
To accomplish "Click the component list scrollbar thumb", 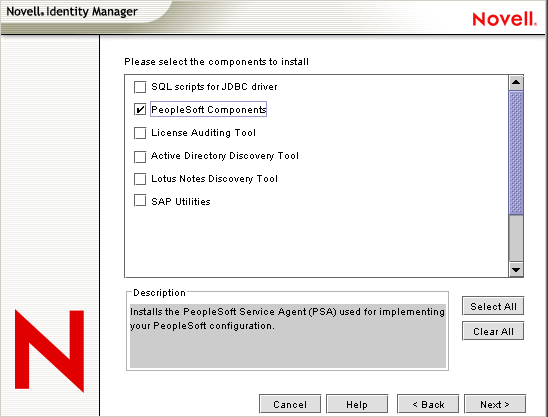I will click(x=516, y=152).
